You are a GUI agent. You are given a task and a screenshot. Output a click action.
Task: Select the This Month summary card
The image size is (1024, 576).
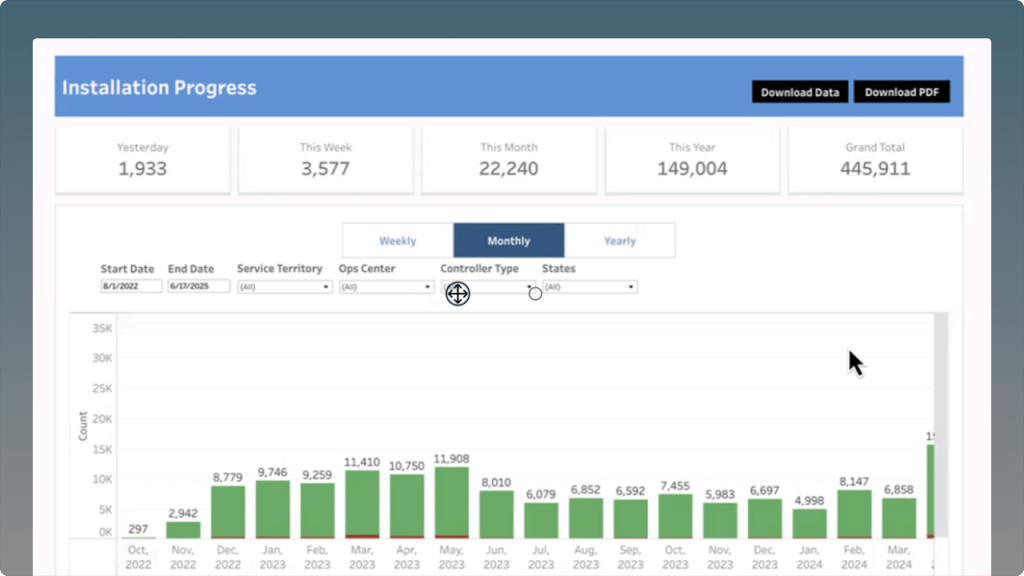[508, 159]
